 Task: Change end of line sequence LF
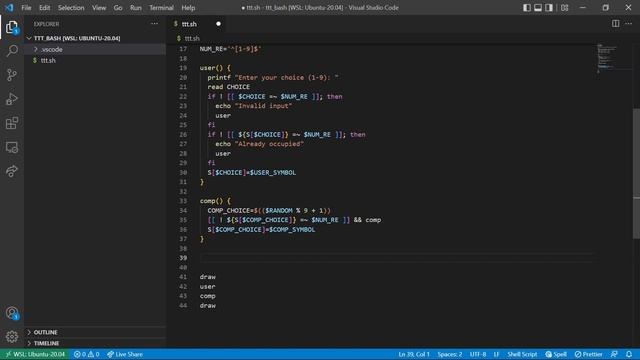(496, 354)
